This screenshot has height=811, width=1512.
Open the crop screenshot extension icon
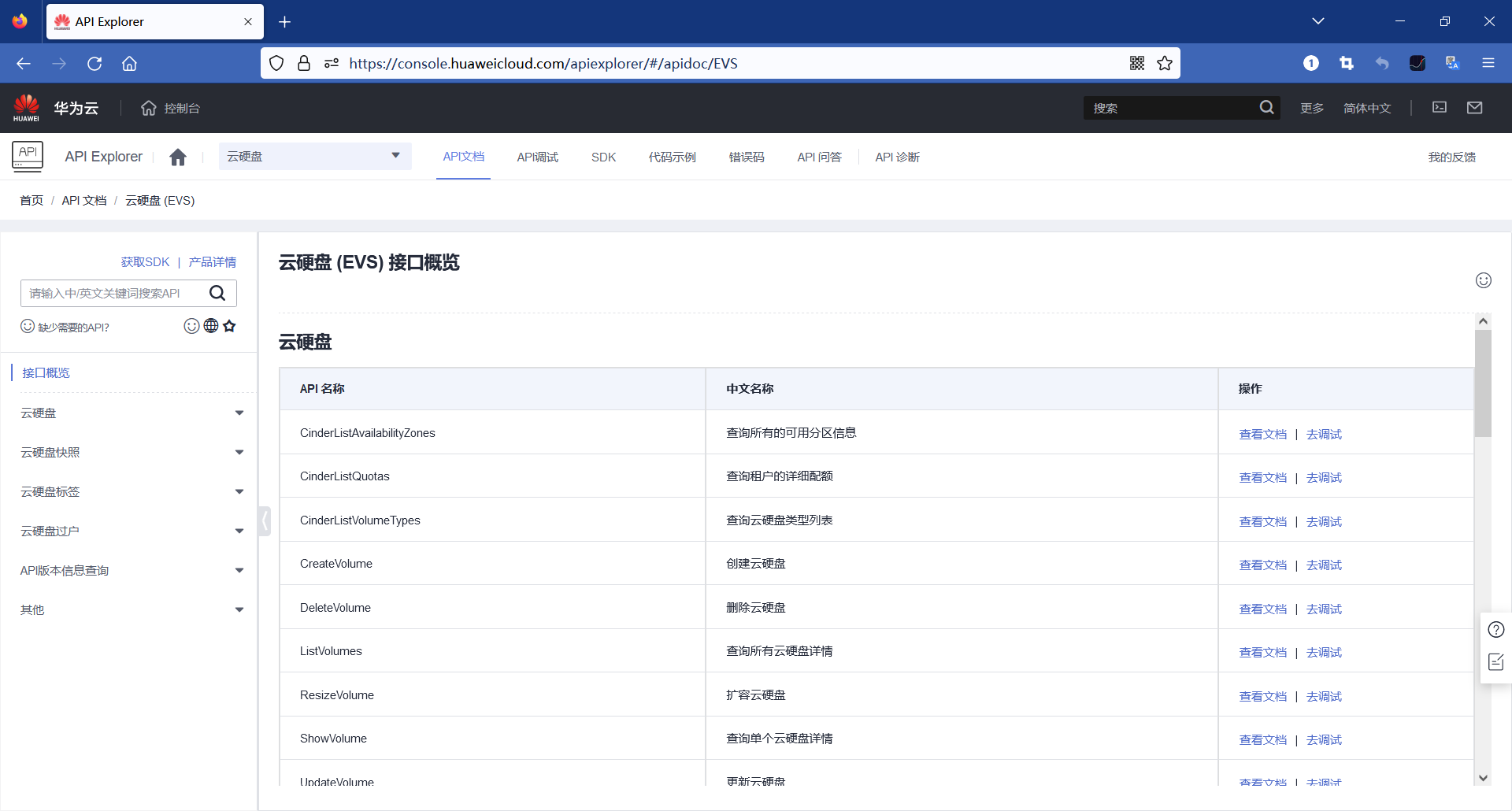[x=1347, y=63]
